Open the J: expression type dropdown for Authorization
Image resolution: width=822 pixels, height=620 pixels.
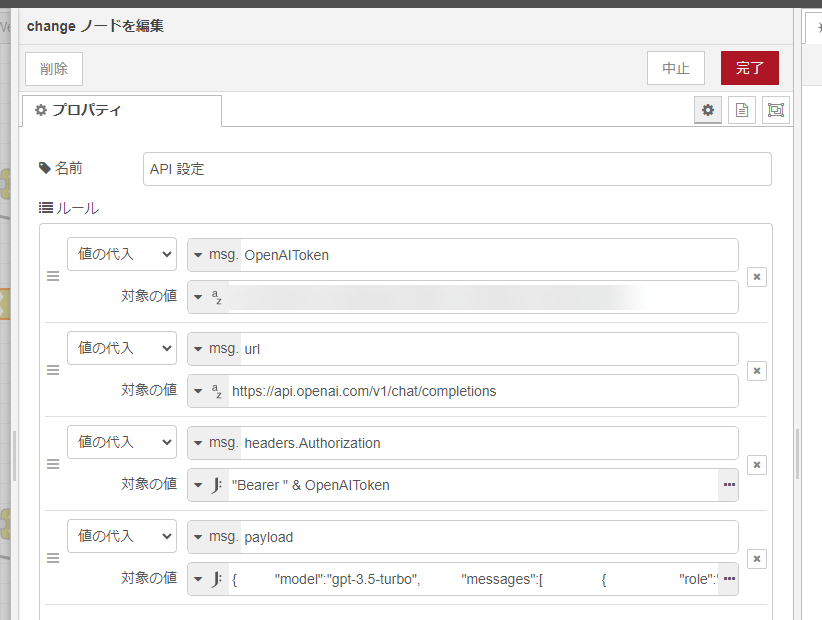(x=206, y=485)
